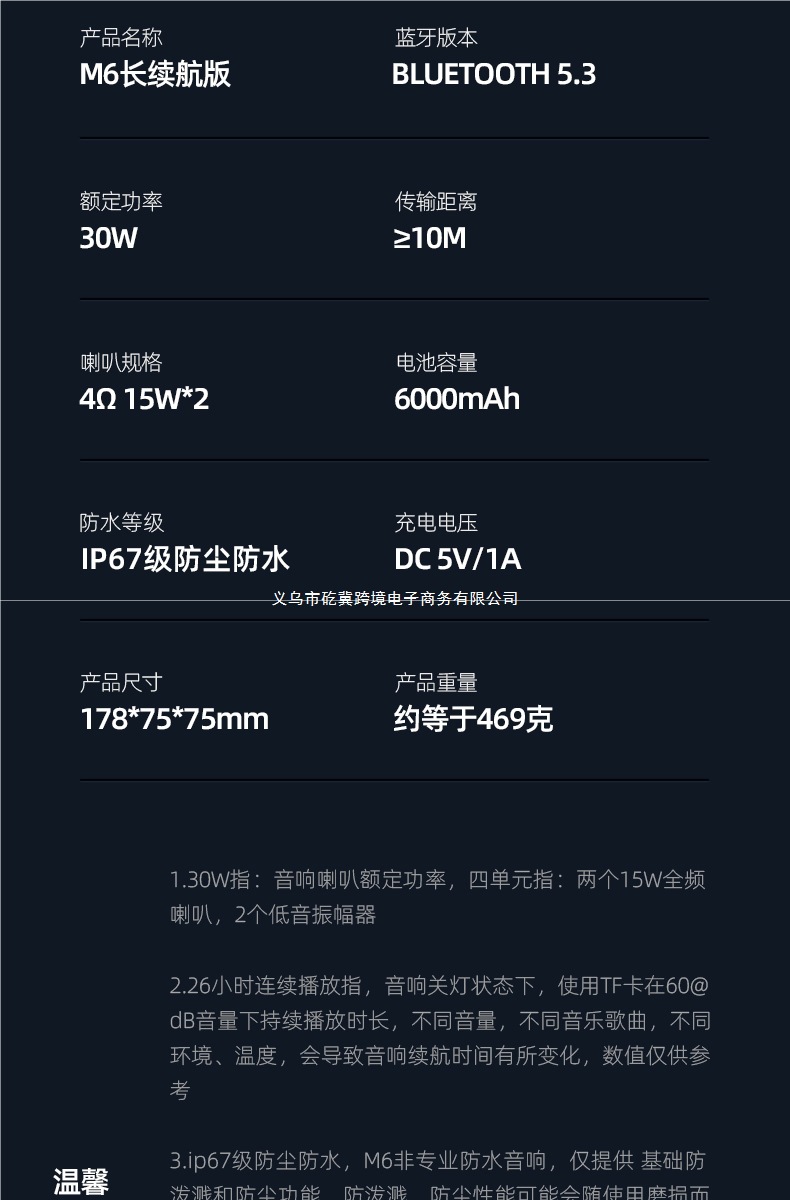790x1200 pixels.
Task: Click the 产品重量 label
Action: (436, 683)
